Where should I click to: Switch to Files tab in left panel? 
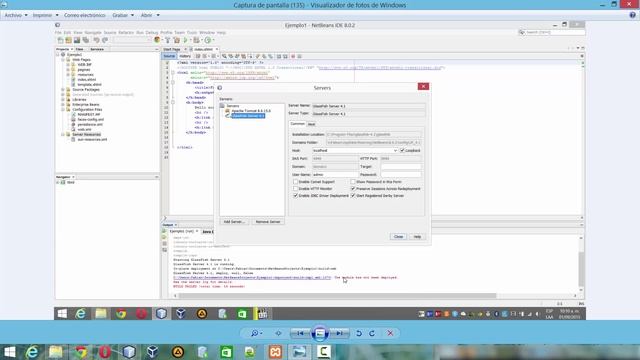(80, 49)
